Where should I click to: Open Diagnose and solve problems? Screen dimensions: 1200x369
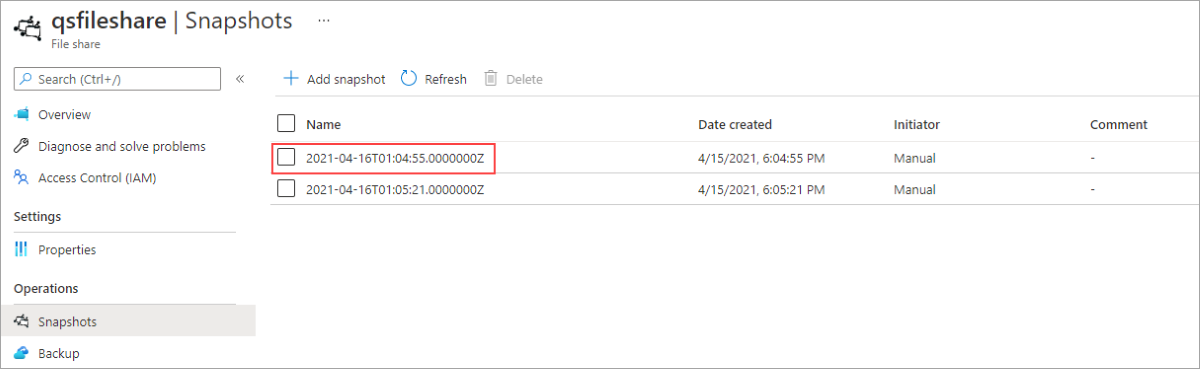[122, 146]
